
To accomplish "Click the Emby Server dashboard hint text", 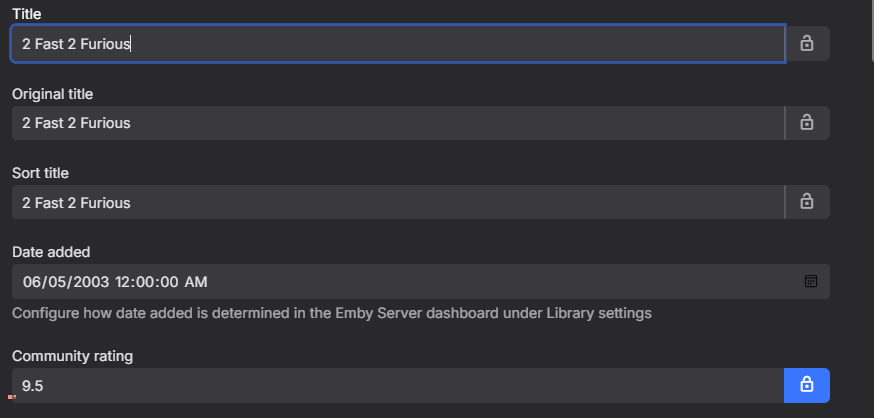I will [x=332, y=313].
